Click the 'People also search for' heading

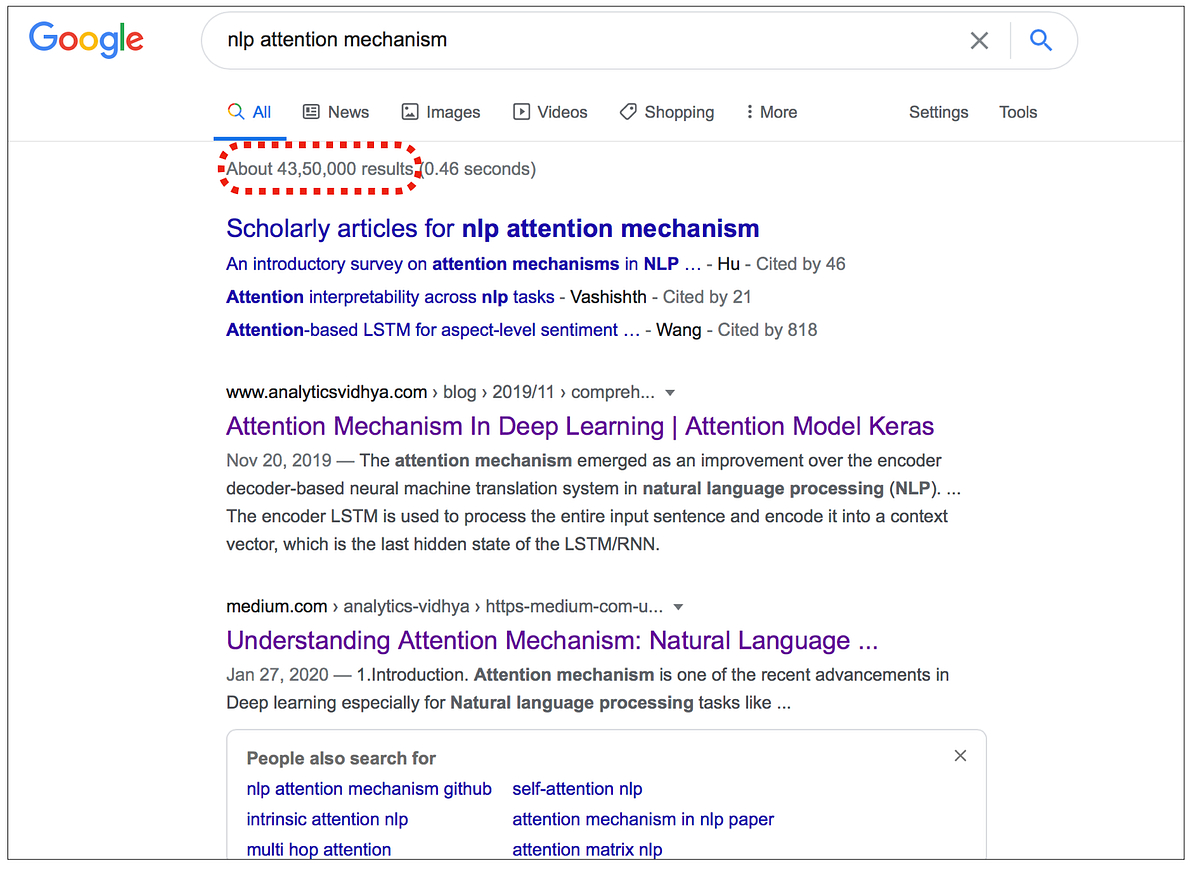tap(341, 758)
